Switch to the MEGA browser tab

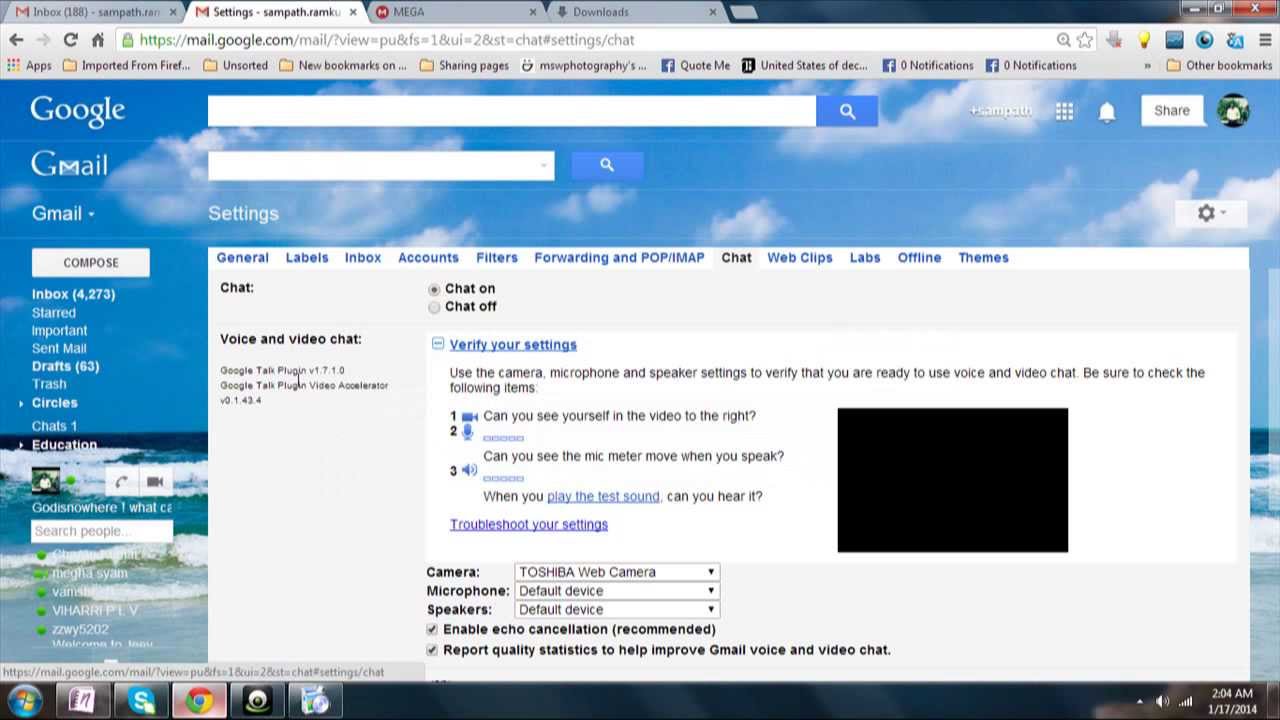pyautogui.click(x=456, y=12)
